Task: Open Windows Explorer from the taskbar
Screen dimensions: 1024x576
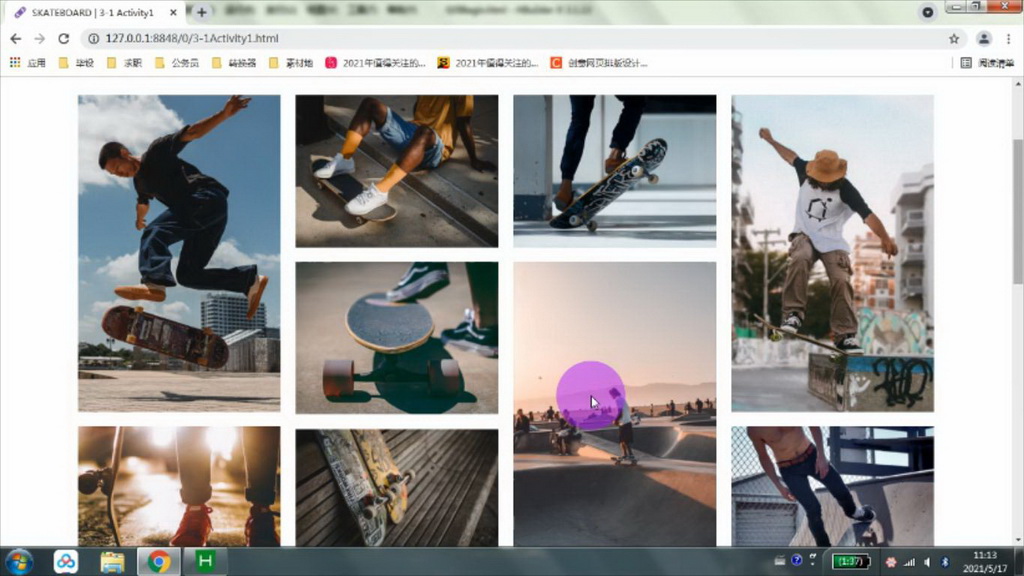Action: pyautogui.click(x=112, y=562)
